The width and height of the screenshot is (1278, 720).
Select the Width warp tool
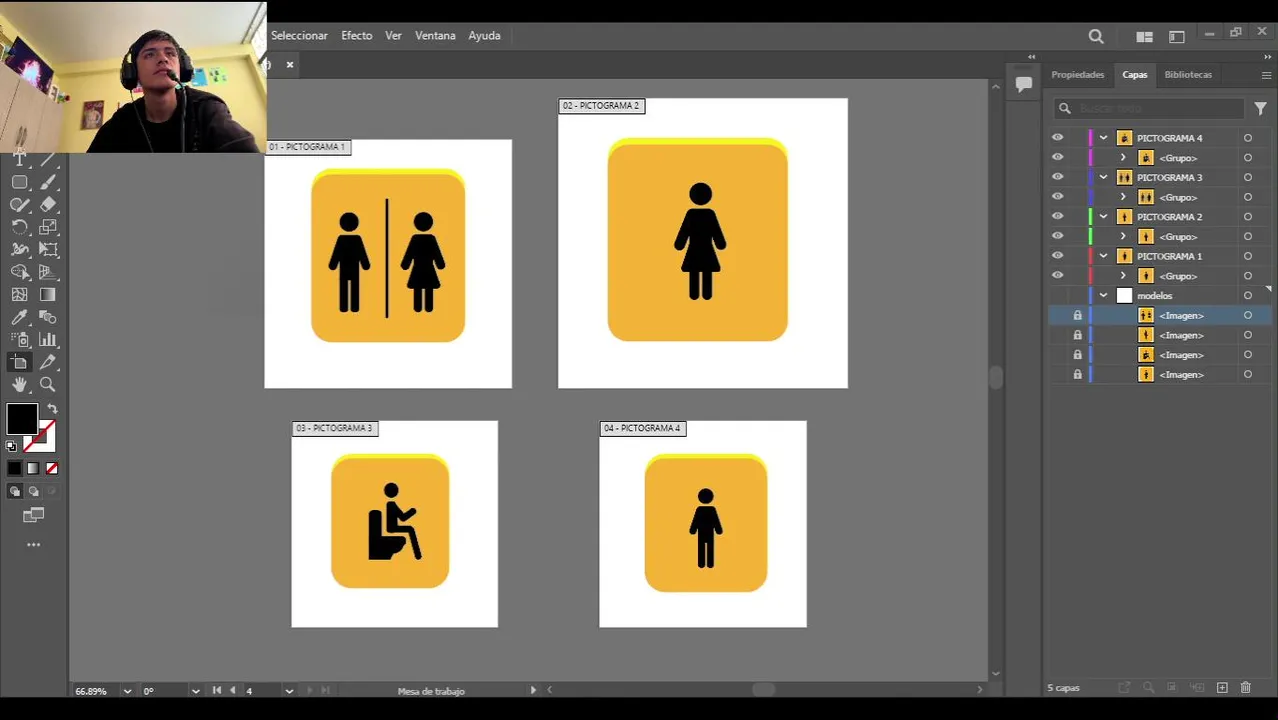point(19,250)
